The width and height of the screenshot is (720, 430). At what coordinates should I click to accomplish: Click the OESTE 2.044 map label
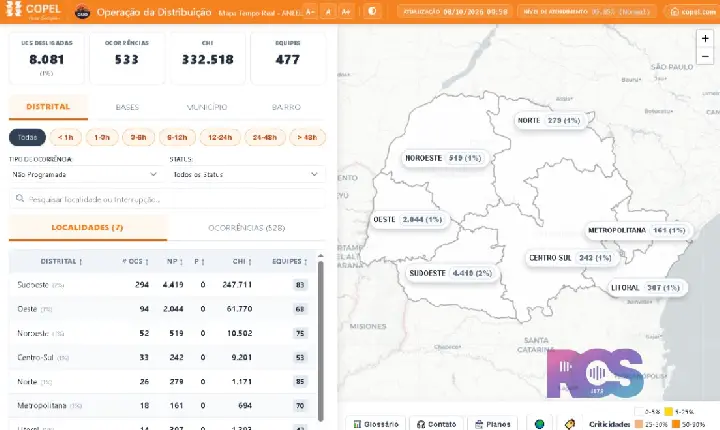408,220
